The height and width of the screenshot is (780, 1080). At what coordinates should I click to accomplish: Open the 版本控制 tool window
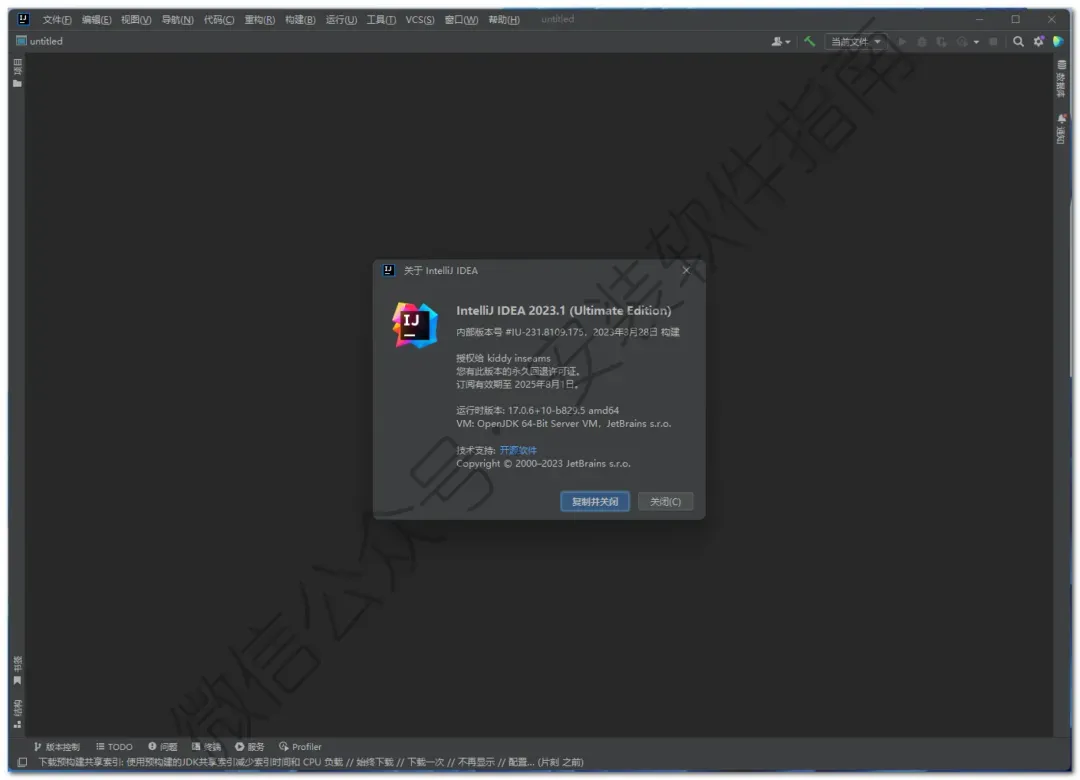click(56, 747)
